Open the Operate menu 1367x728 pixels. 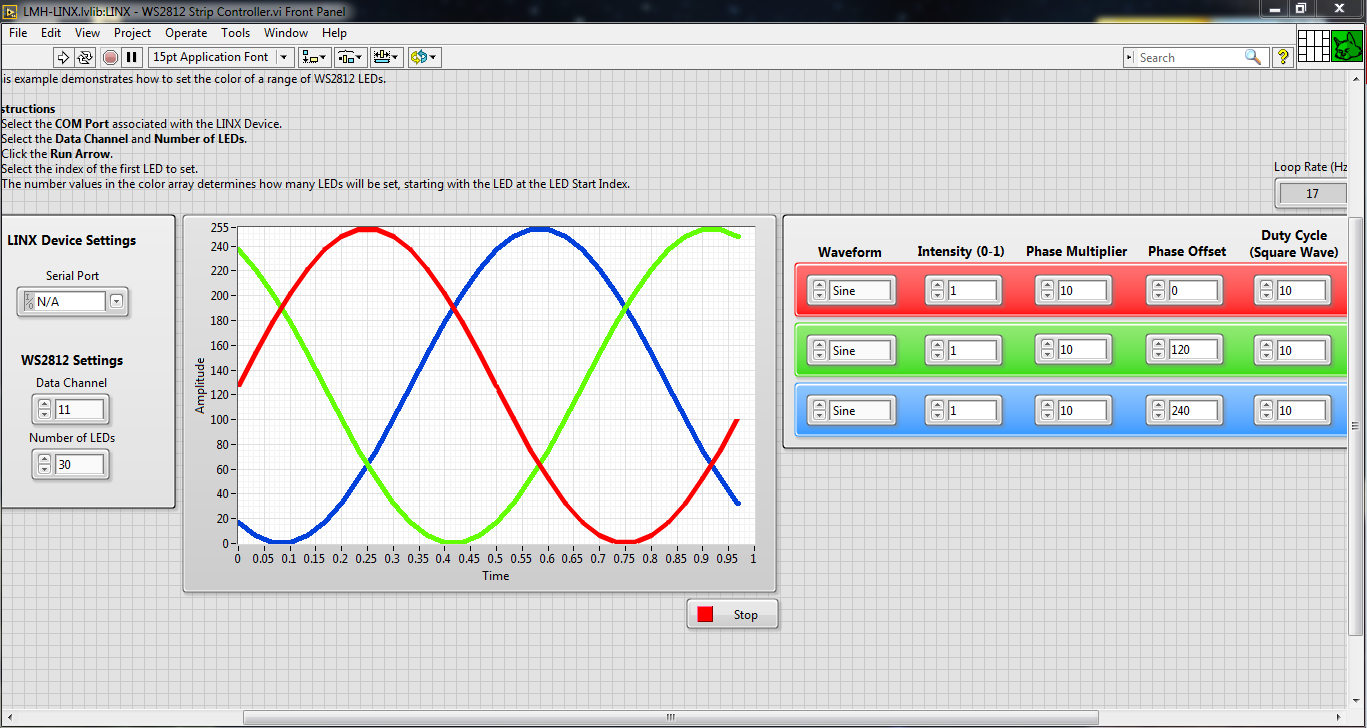click(186, 32)
